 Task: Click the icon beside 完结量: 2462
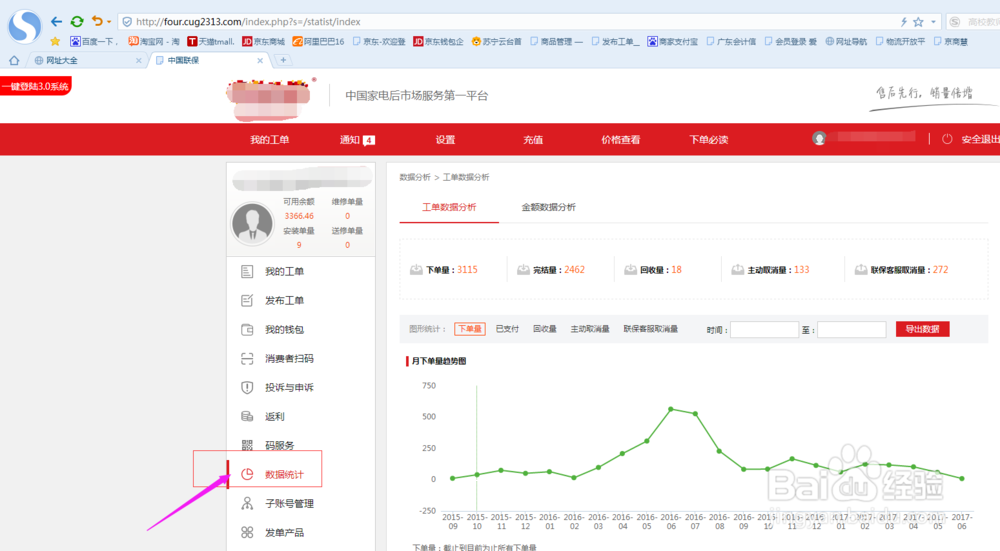pos(523,270)
